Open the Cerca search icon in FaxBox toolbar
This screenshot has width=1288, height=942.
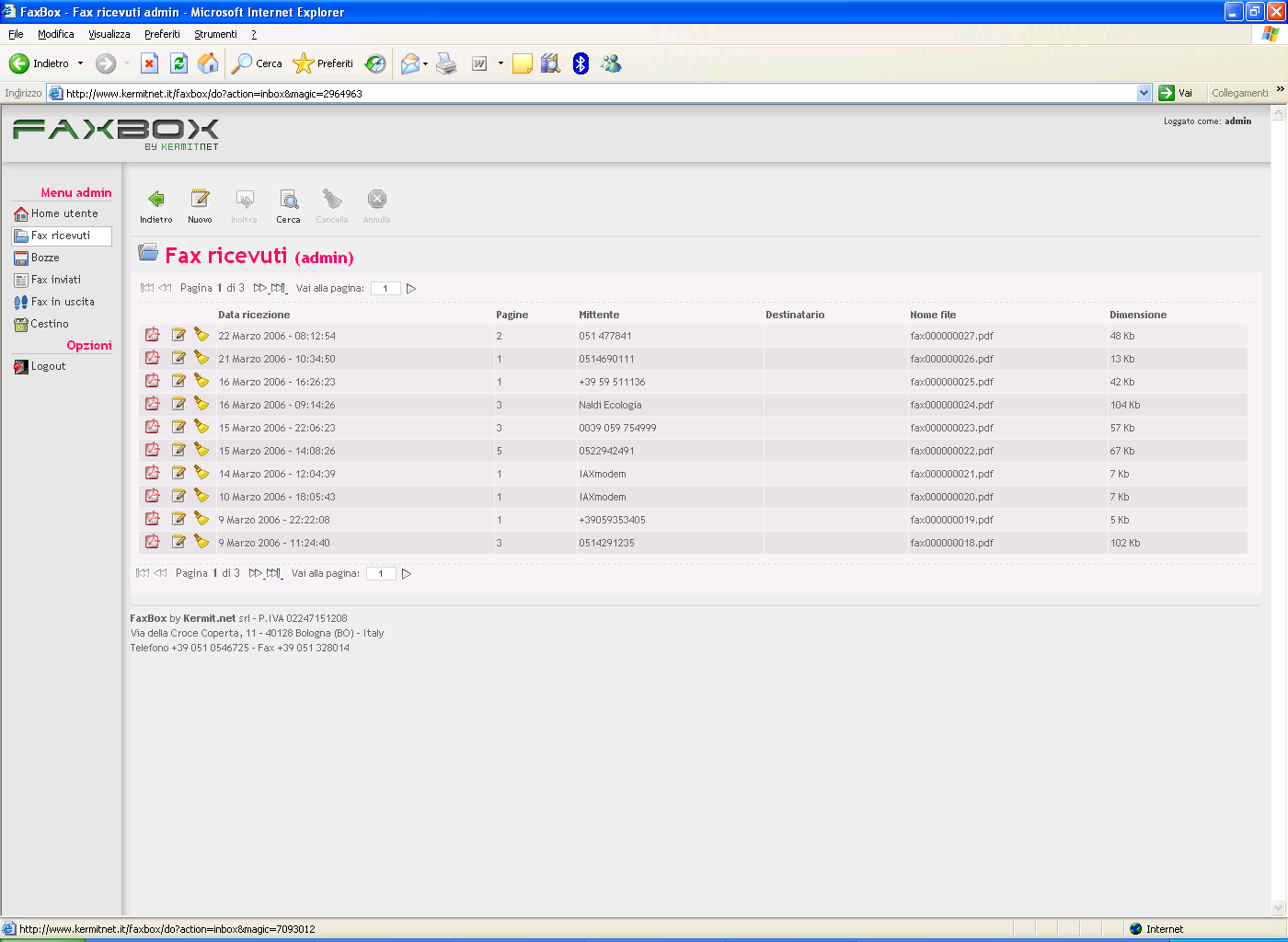coord(289,200)
